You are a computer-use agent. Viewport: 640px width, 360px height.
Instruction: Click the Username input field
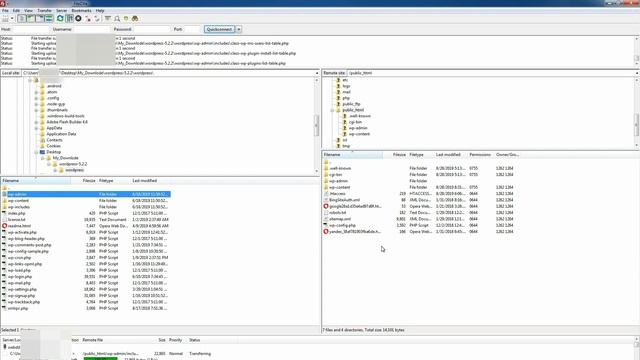point(91,29)
